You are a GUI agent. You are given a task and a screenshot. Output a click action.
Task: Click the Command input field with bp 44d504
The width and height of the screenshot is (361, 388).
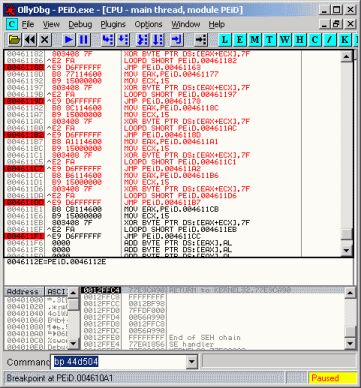[x=119, y=362]
